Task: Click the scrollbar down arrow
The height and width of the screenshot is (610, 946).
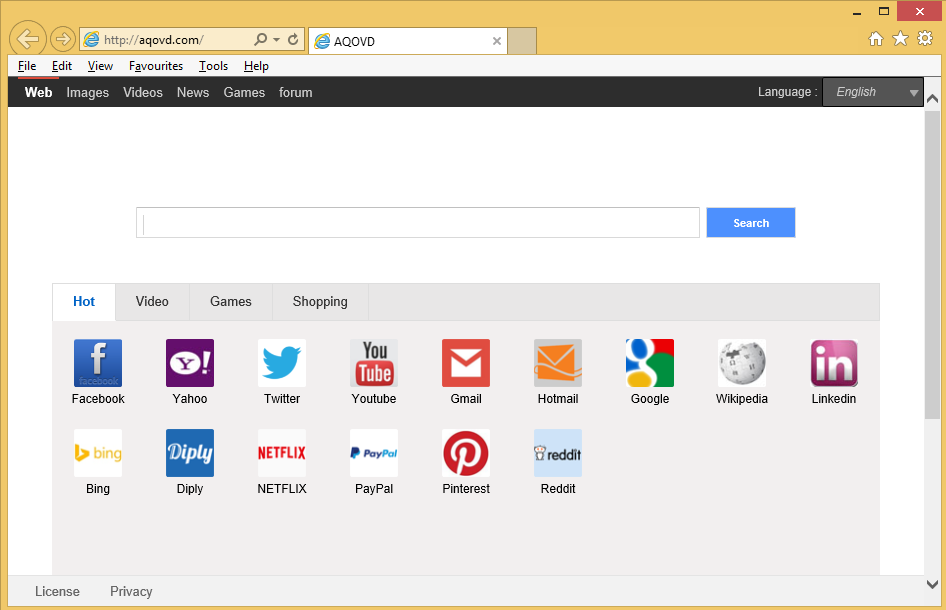Action: point(932,584)
